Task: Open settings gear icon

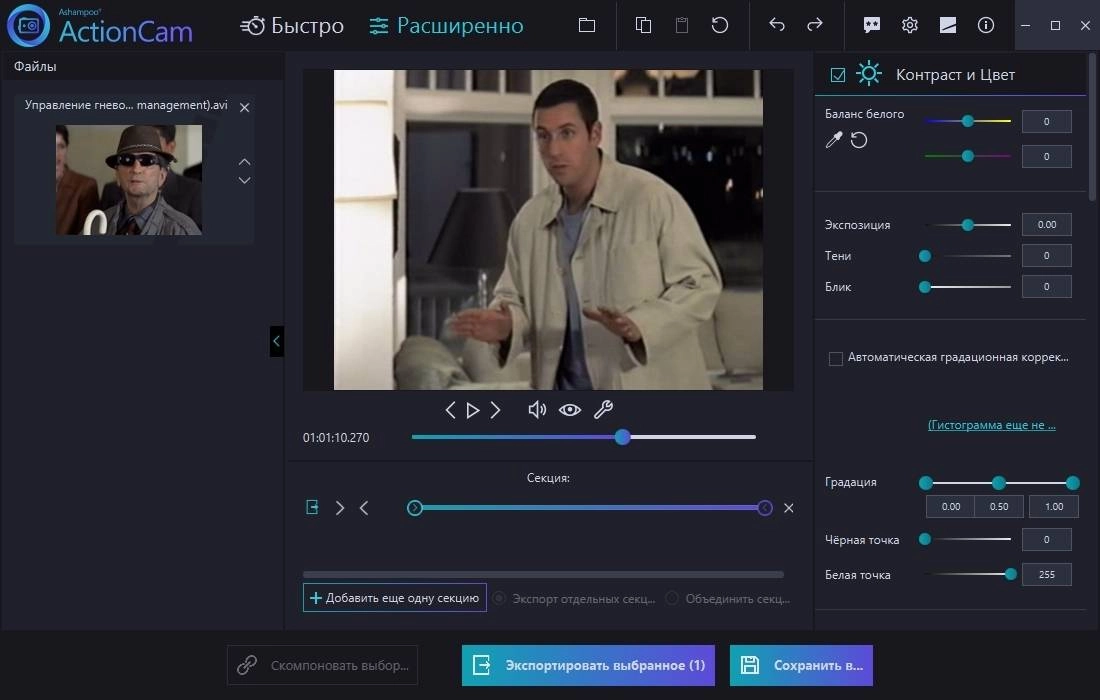Action: point(909,25)
